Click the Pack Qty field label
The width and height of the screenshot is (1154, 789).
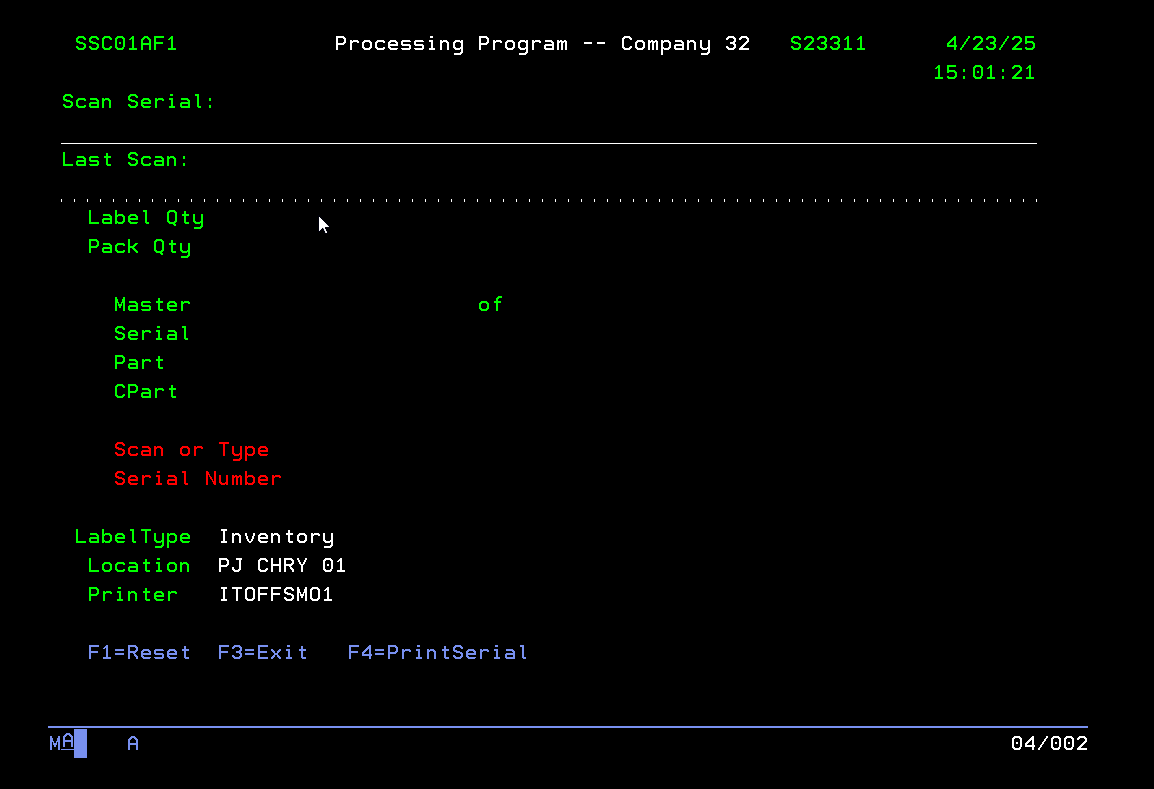pos(139,247)
